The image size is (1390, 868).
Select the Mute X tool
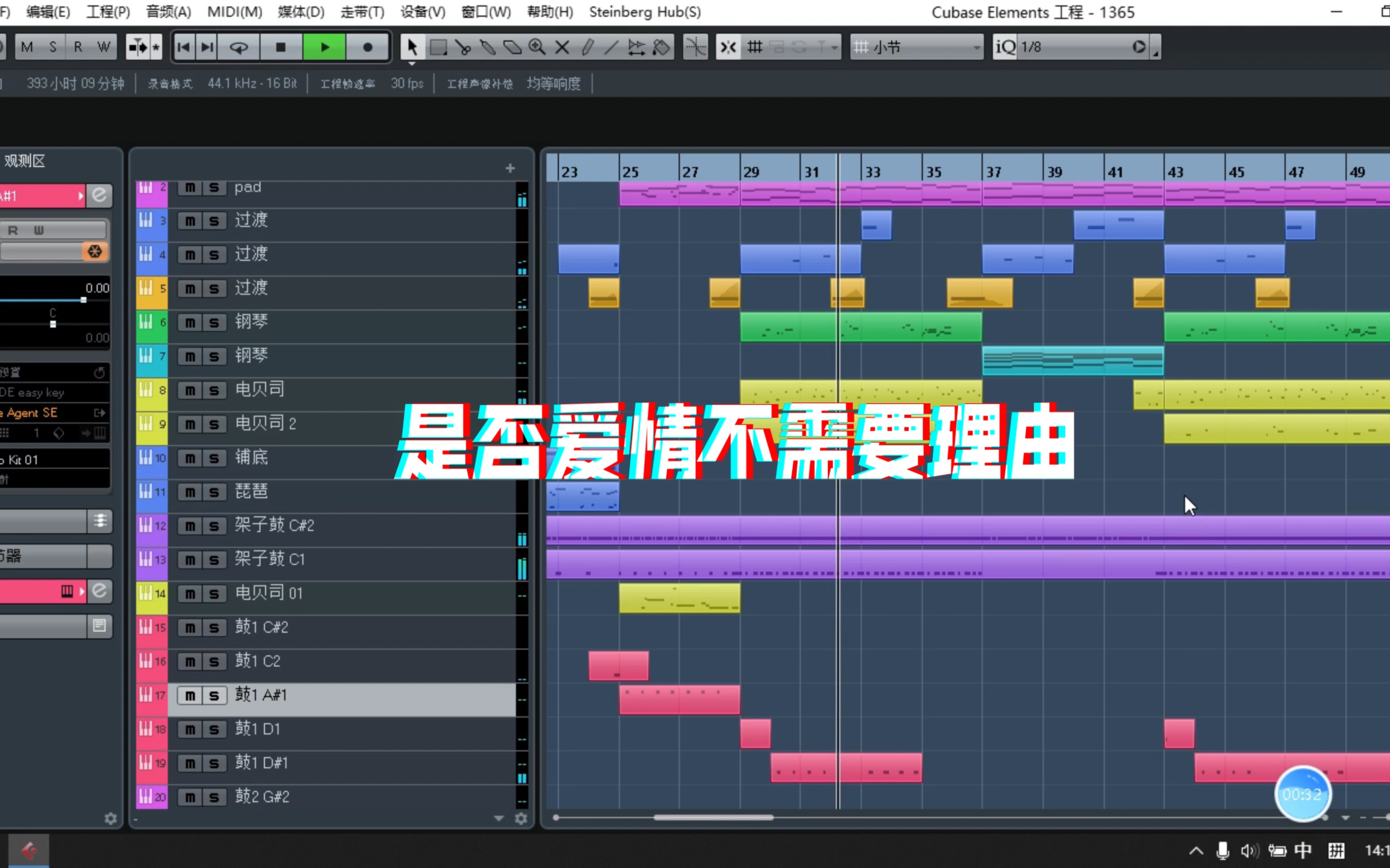(x=562, y=47)
